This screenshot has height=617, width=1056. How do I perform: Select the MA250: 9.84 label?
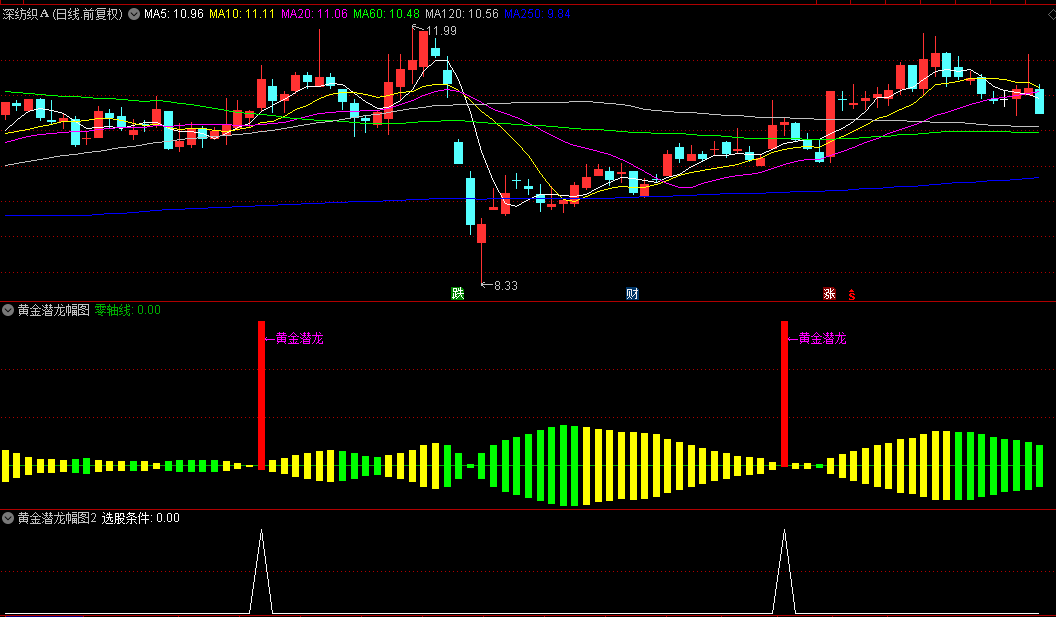[537, 13]
